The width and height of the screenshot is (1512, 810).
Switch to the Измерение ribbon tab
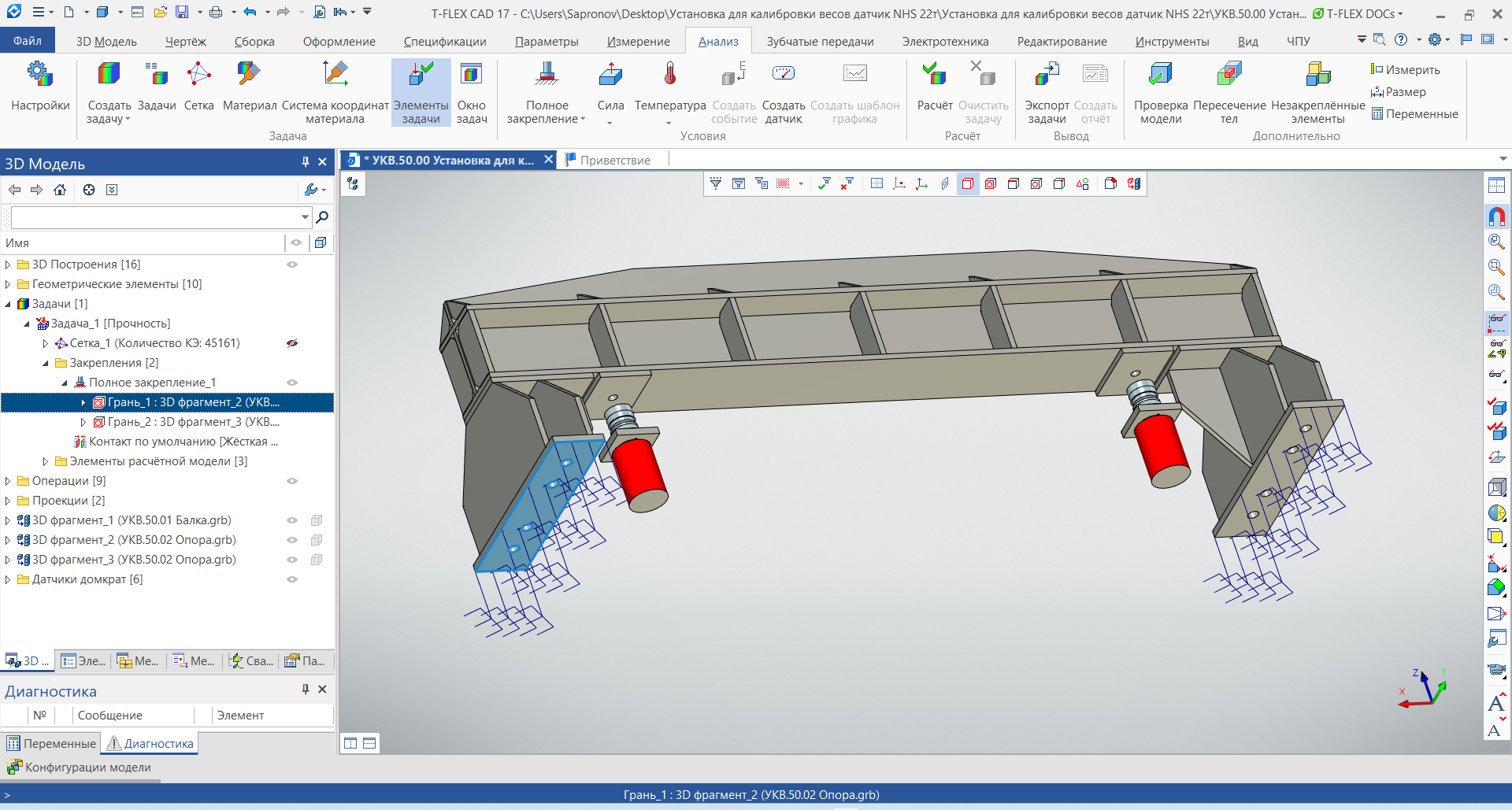click(x=638, y=42)
